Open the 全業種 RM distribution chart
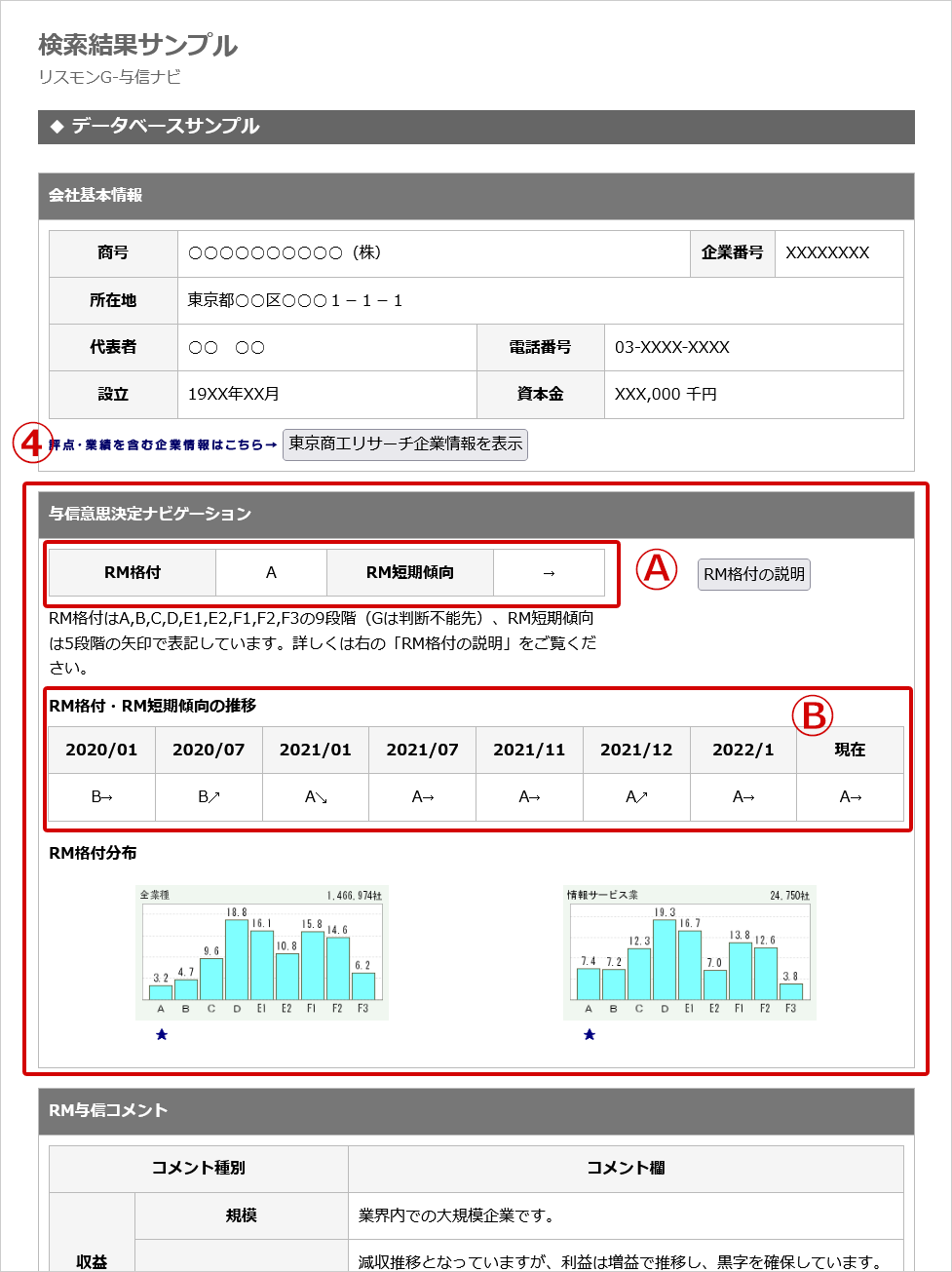Image resolution: width=952 pixels, height=1272 pixels. point(261,952)
